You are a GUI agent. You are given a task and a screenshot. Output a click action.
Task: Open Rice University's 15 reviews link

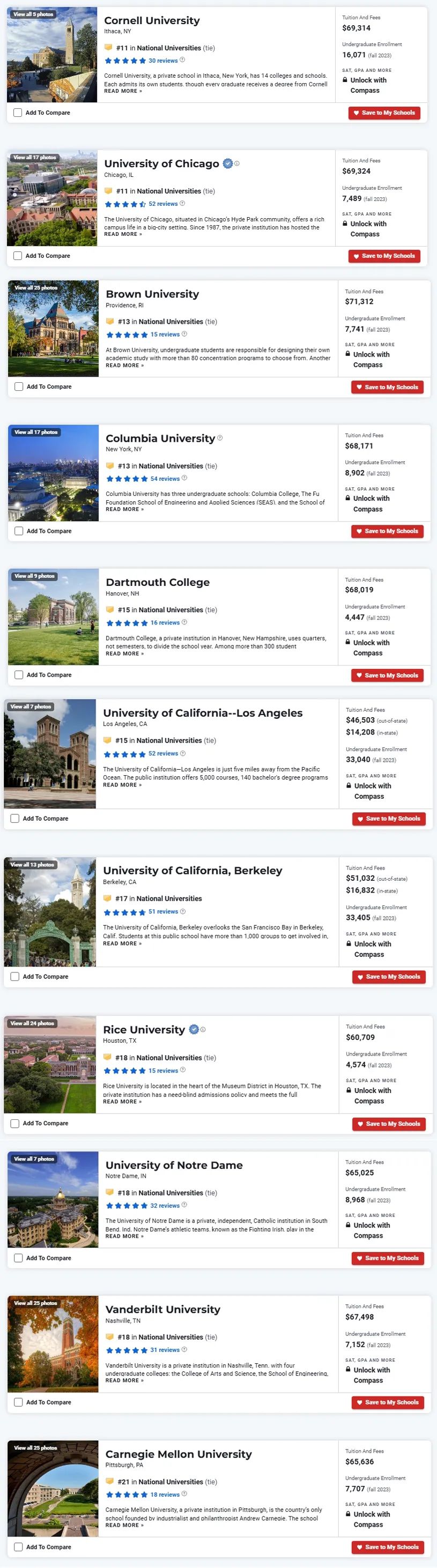163,1070
